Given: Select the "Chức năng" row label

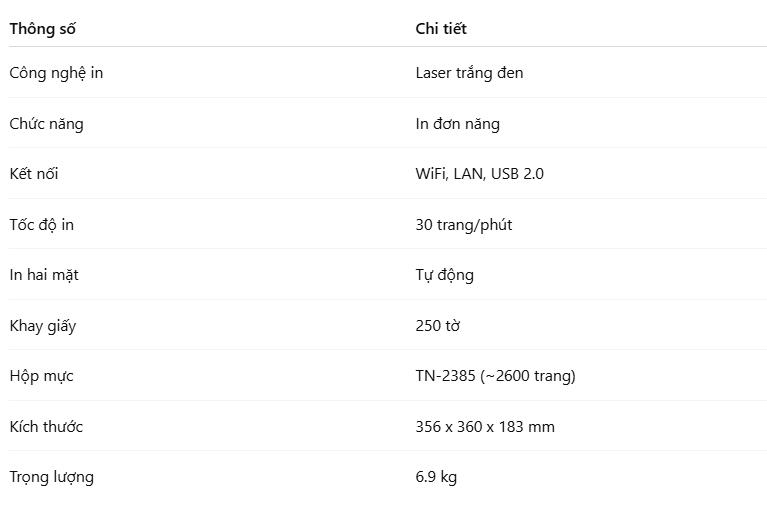Looking at the screenshot, I should [x=46, y=124].
